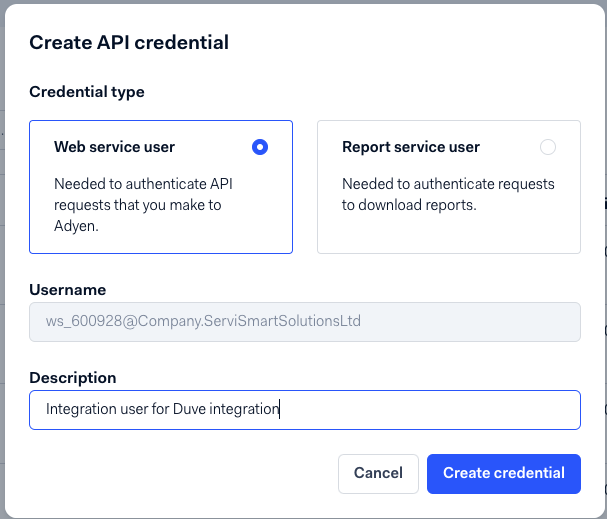Image resolution: width=607 pixels, height=519 pixels.
Task: Select the Web service user radio button
Action: pos(260,147)
